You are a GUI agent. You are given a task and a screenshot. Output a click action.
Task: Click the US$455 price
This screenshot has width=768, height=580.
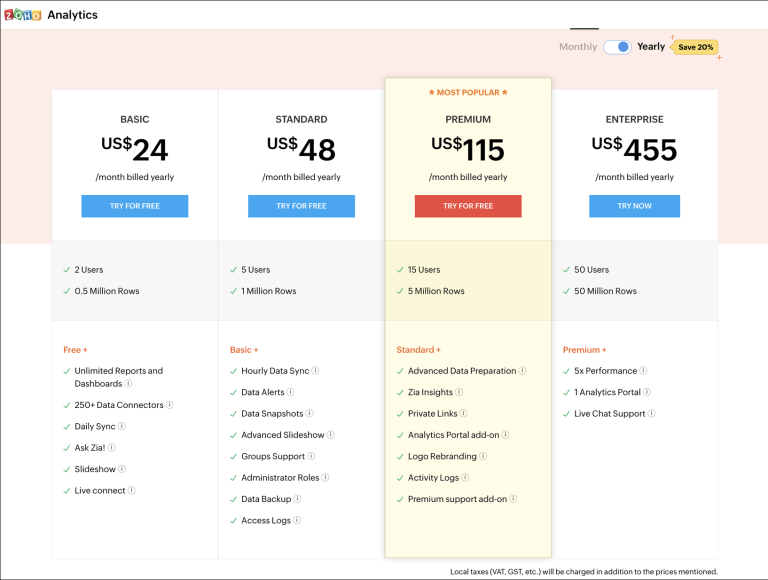click(634, 149)
